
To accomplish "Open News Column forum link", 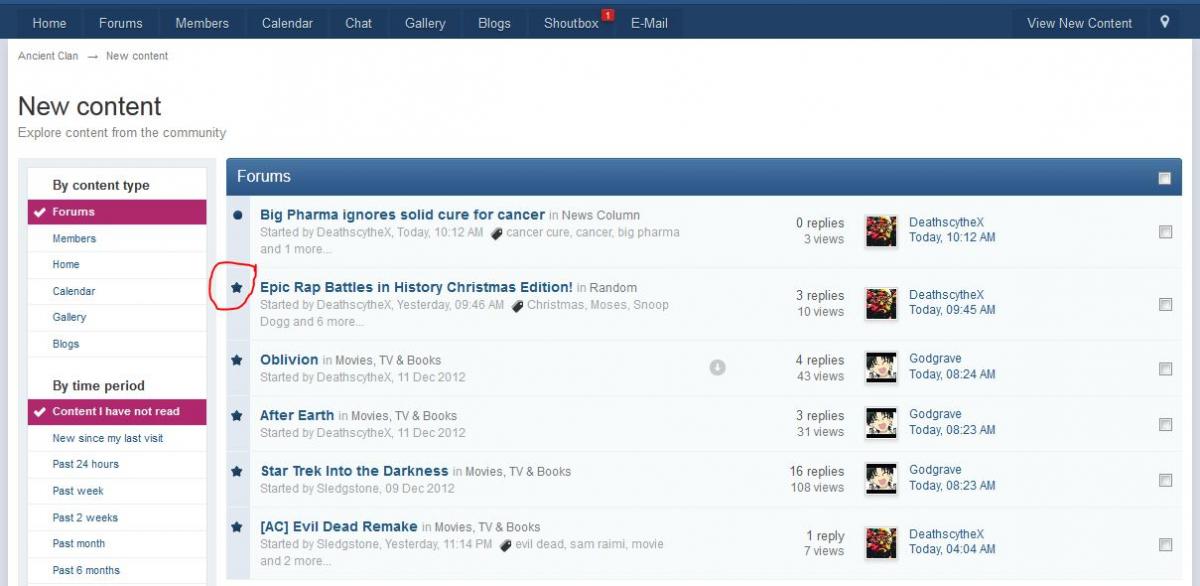I will [x=601, y=215].
